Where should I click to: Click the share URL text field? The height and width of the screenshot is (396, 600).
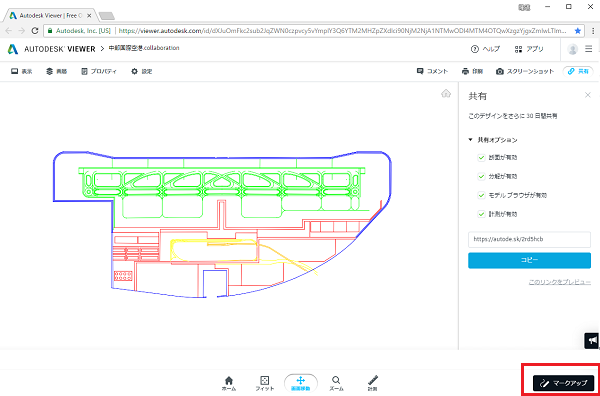pos(529,239)
